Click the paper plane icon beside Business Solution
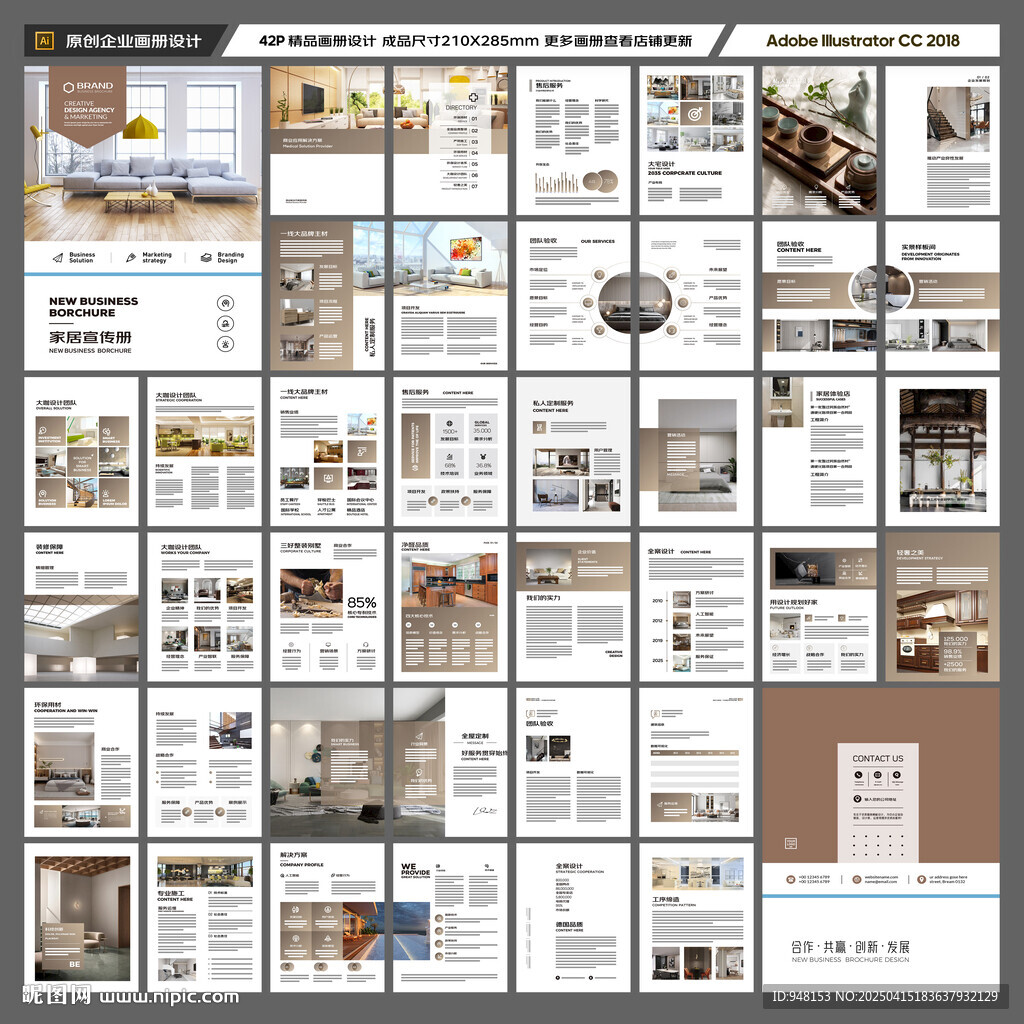This screenshot has width=1024, height=1024. [58, 257]
